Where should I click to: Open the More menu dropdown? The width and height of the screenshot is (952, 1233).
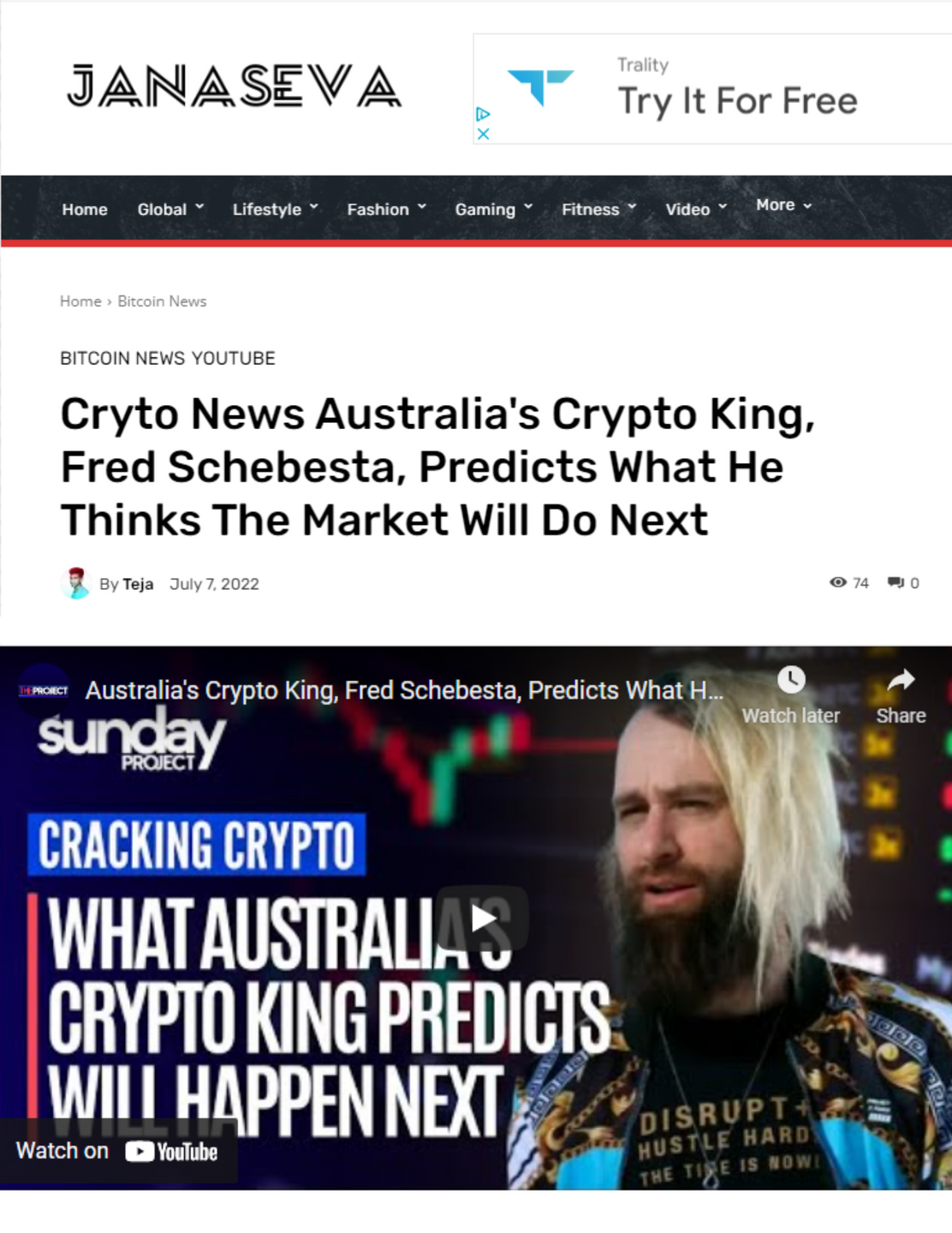coord(784,205)
